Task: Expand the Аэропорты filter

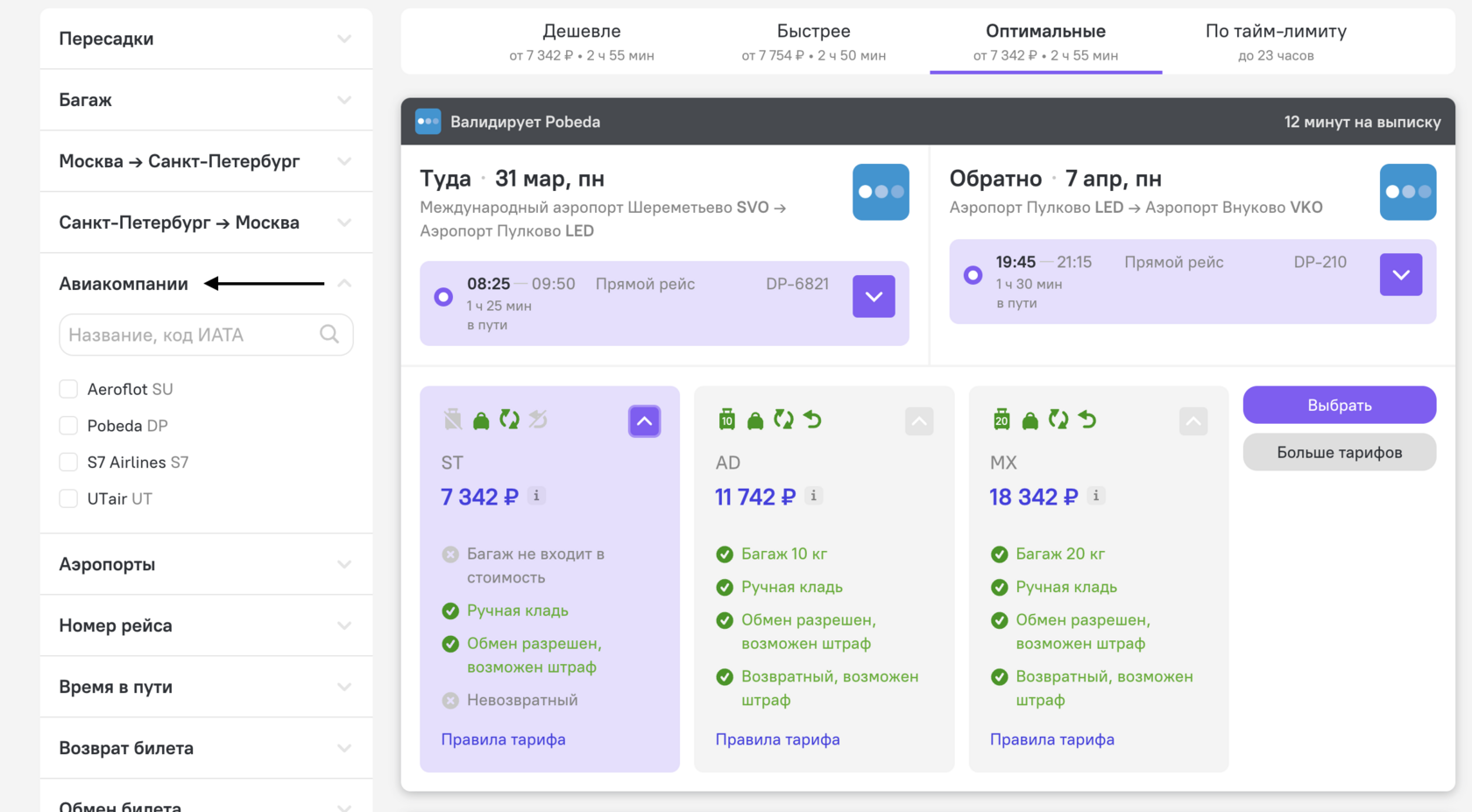Action: click(x=206, y=564)
